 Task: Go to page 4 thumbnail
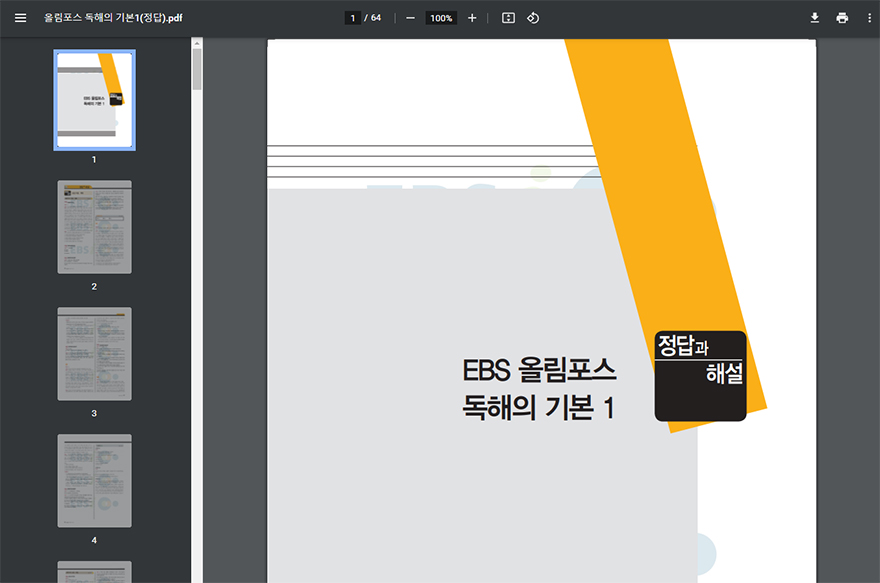pos(94,480)
